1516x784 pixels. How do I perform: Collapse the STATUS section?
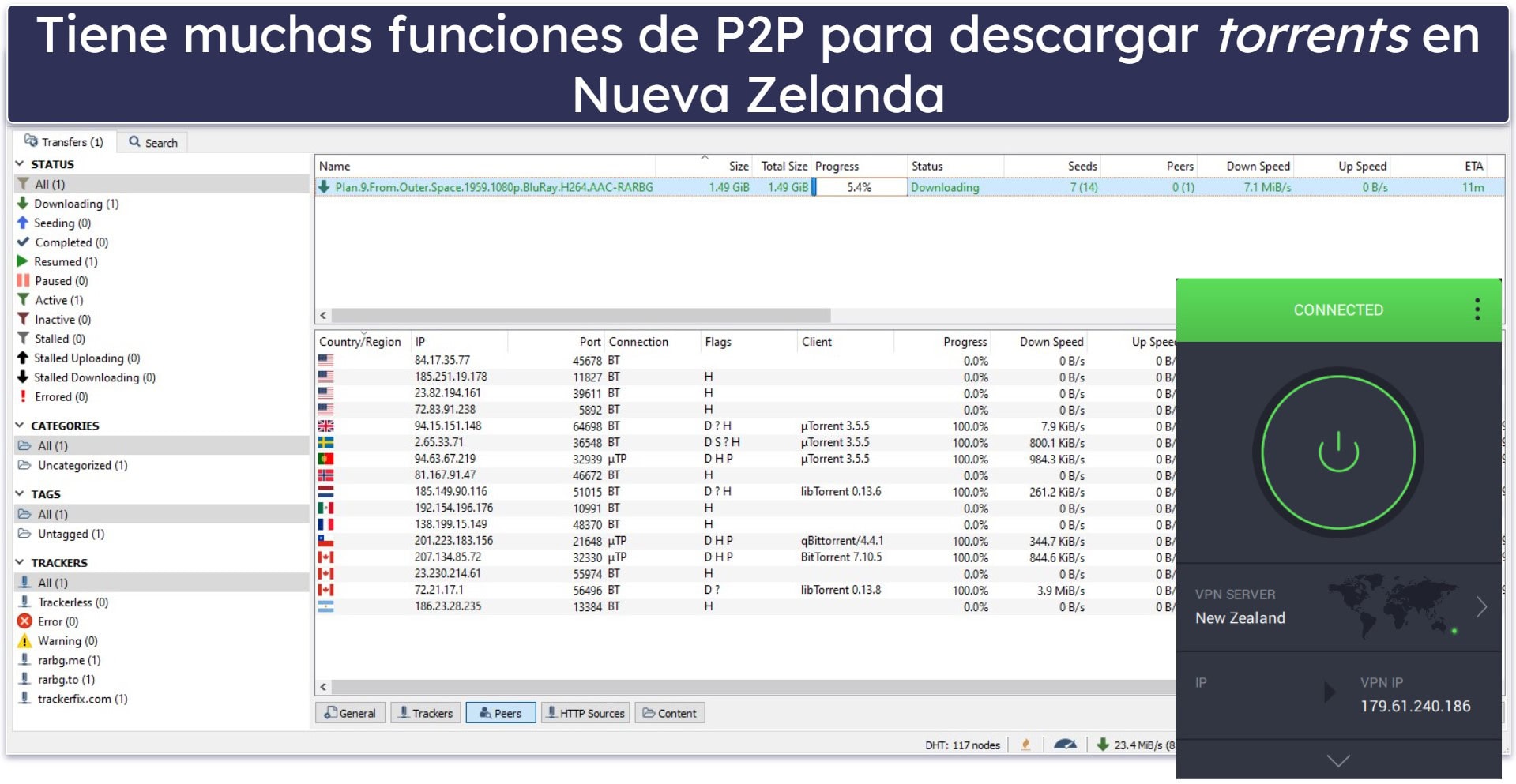20,164
